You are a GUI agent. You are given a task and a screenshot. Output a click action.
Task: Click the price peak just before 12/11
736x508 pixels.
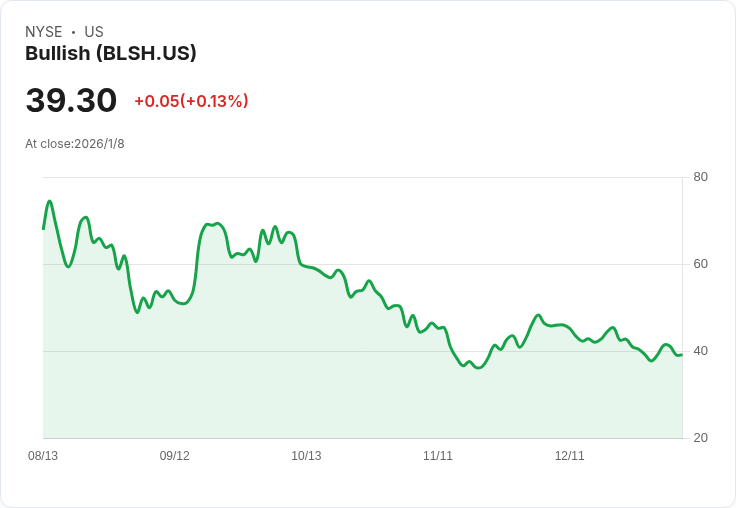(538, 315)
